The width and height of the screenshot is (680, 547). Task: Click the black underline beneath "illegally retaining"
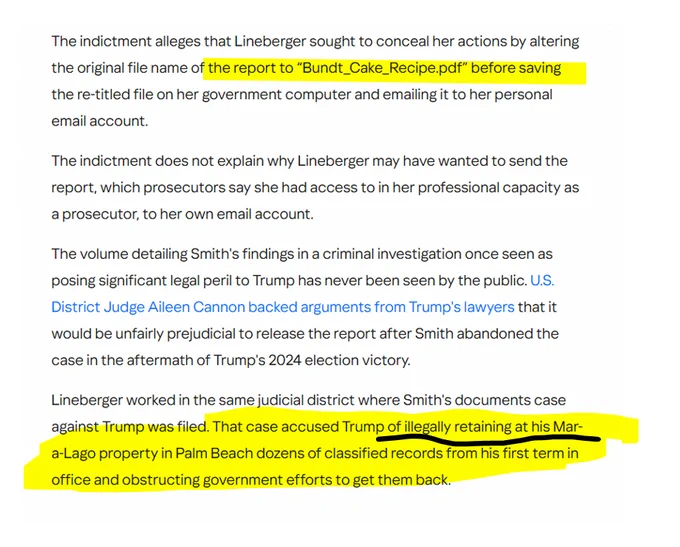[488, 439]
